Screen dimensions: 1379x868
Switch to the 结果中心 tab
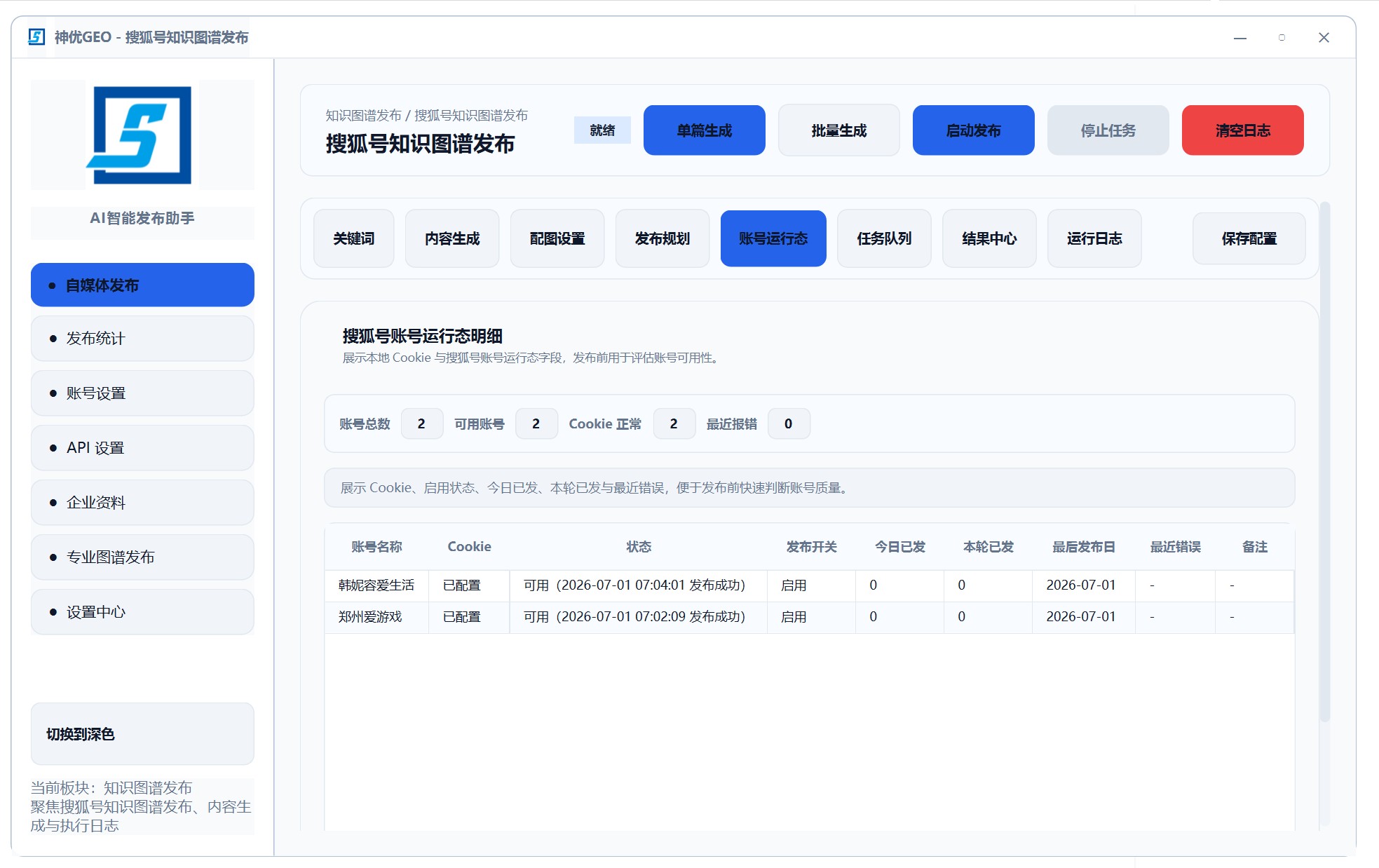[989, 238]
